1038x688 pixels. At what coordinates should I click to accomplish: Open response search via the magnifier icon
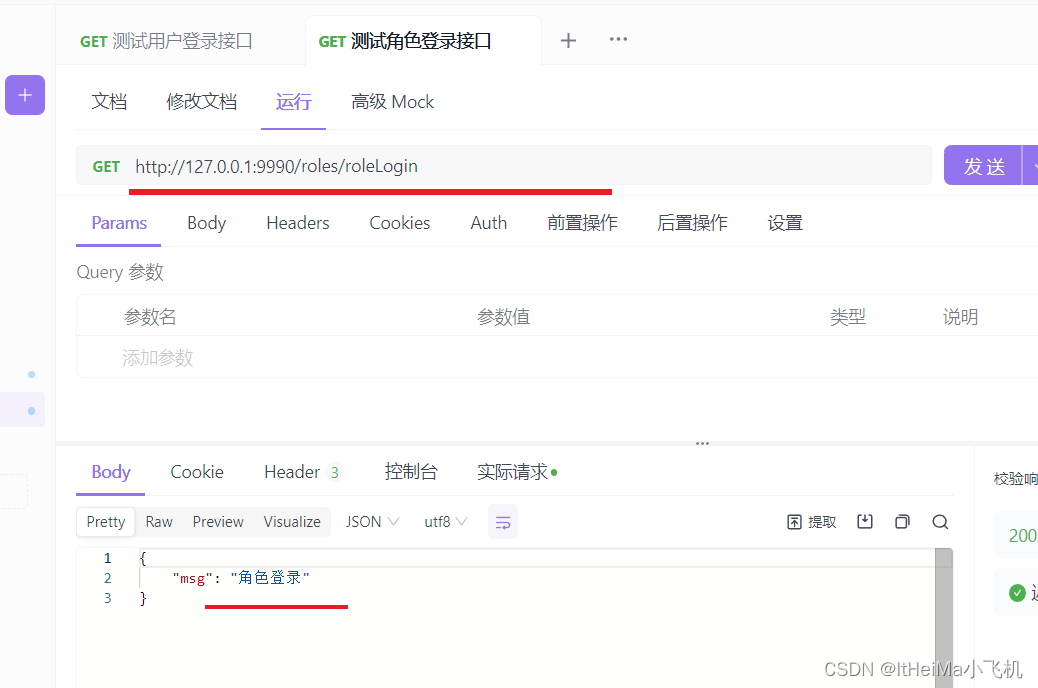click(939, 521)
